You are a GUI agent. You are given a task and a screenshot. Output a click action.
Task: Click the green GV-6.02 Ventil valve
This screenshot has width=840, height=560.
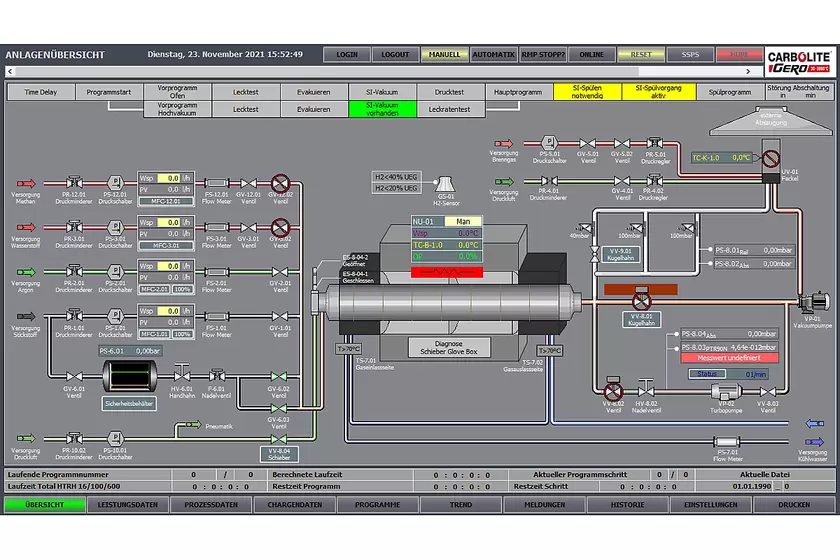tap(279, 377)
